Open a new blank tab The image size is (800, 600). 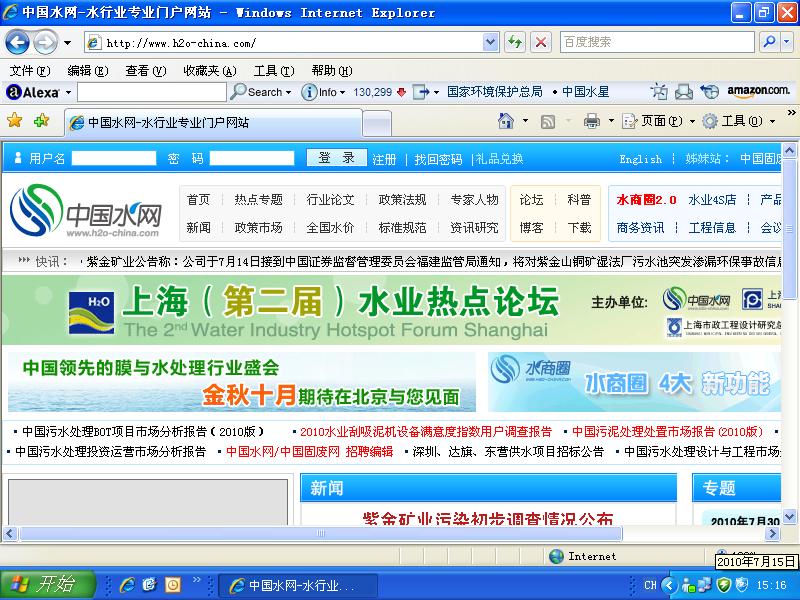coord(377,124)
